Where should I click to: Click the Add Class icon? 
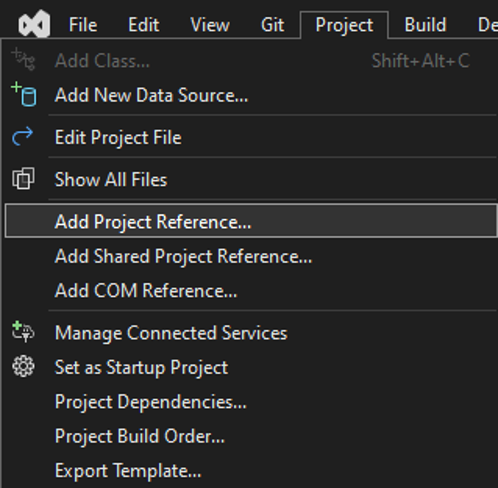click(x=23, y=59)
